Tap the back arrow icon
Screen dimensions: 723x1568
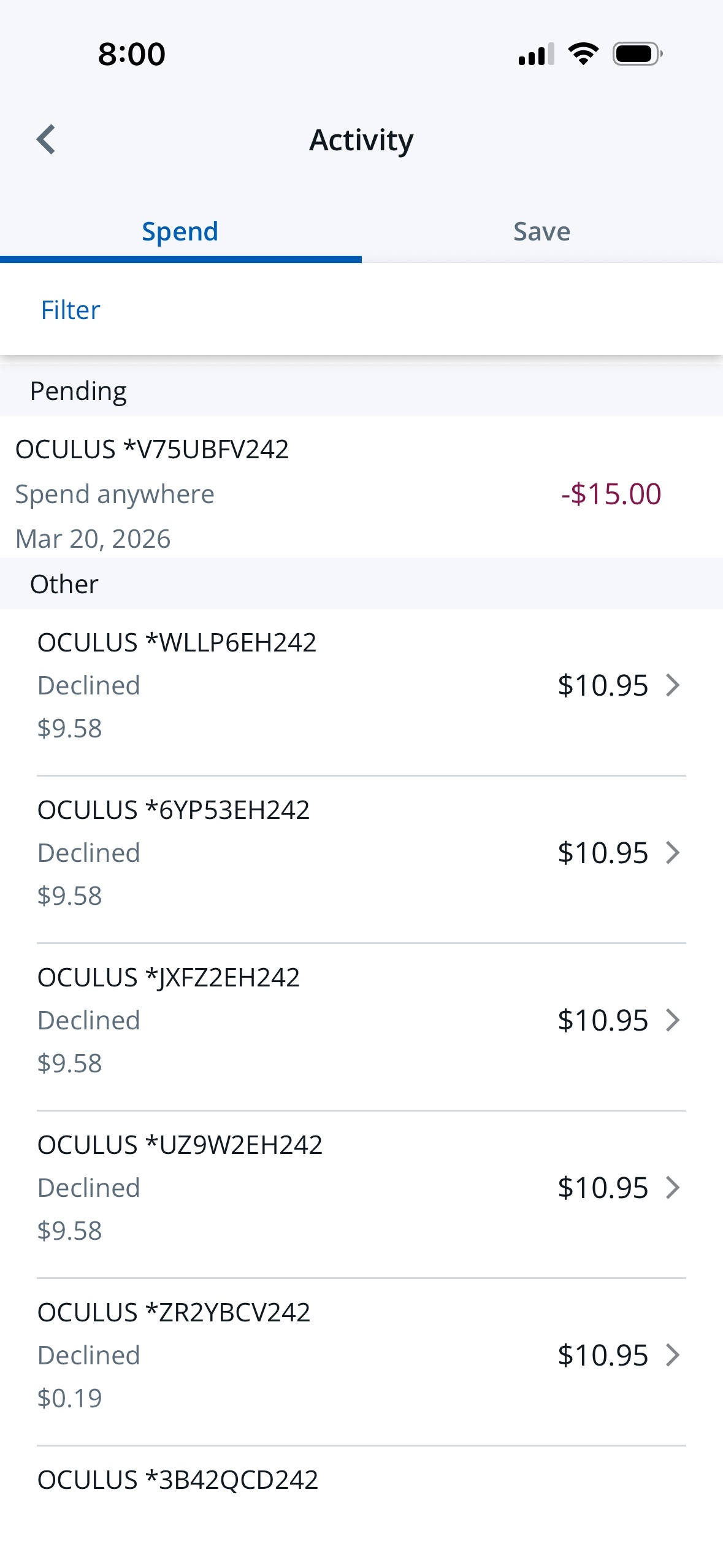(x=46, y=140)
